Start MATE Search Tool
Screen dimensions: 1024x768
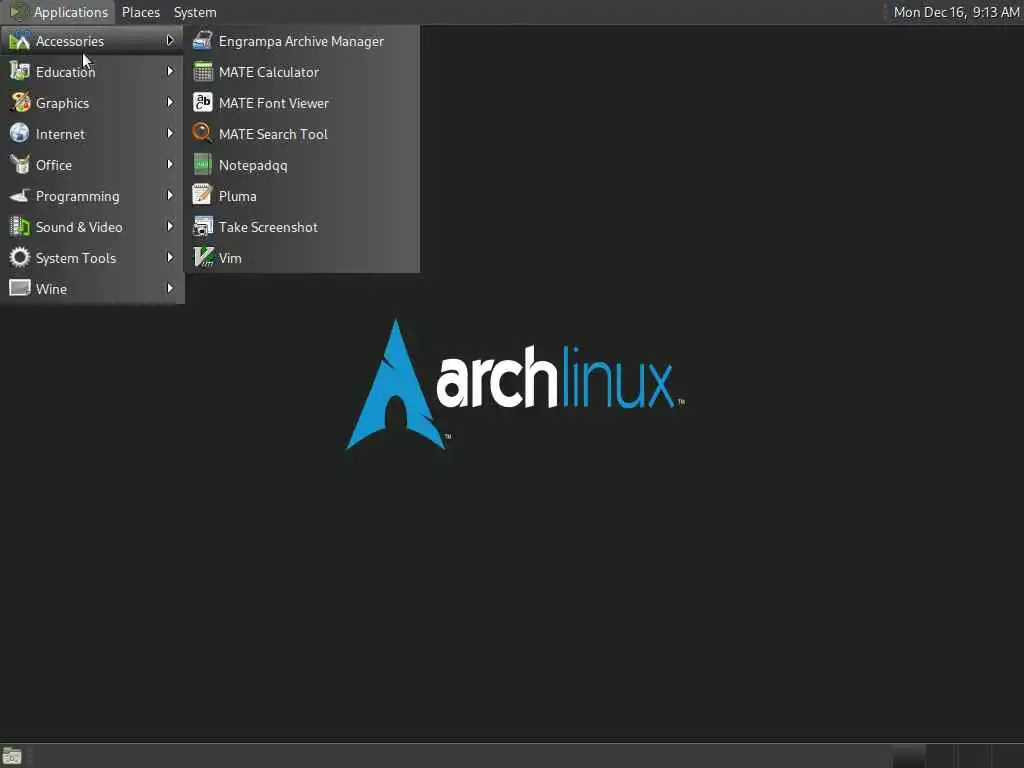[302, 133]
